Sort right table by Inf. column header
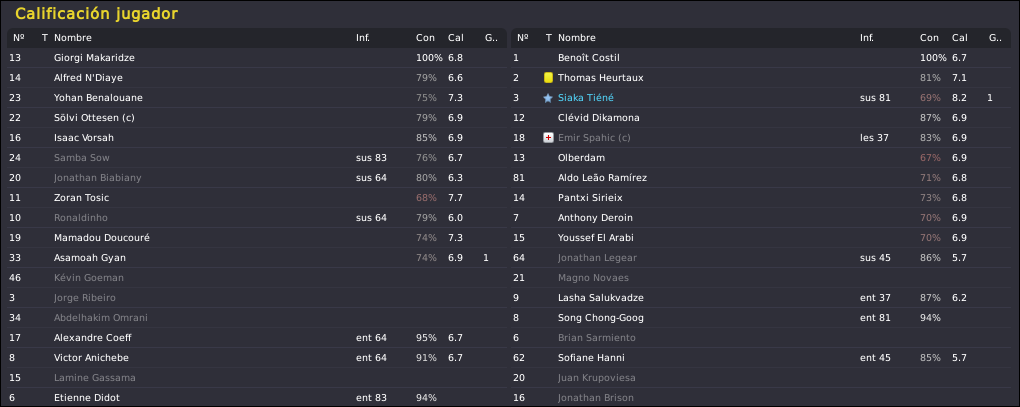 (x=866, y=38)
